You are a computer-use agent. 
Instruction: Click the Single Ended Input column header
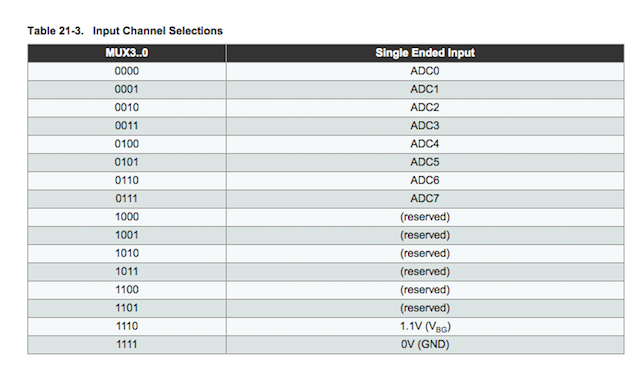(425, 53)
